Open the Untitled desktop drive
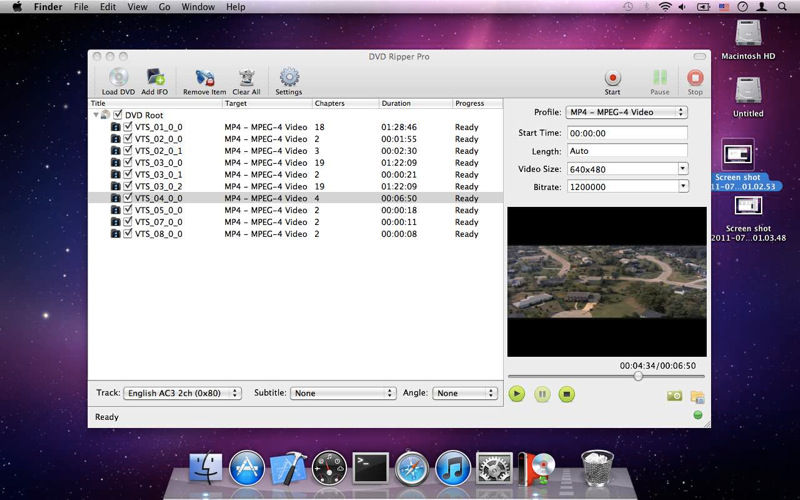800x500 pixels. (x=748, y=91)
